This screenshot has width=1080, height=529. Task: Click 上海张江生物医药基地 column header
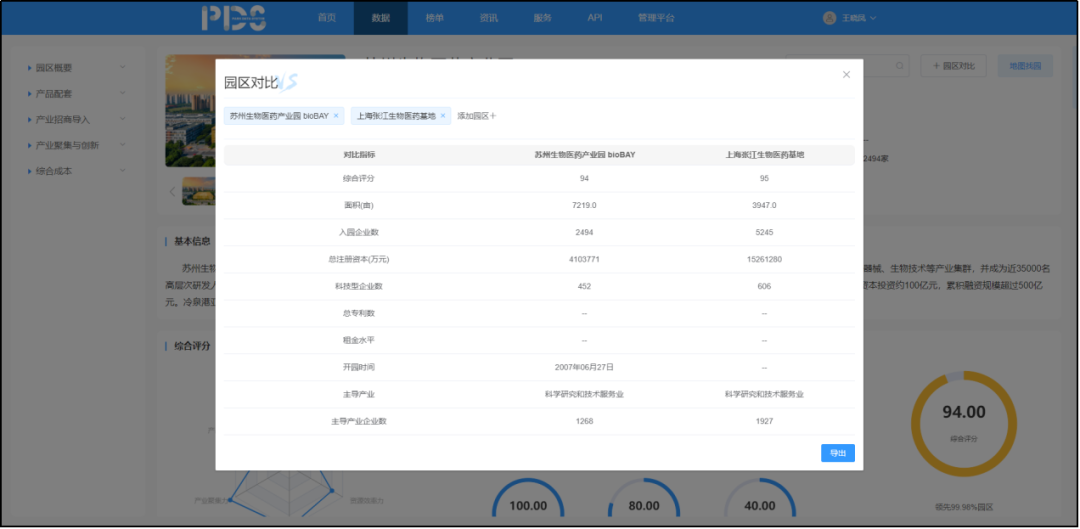point(765,155)
